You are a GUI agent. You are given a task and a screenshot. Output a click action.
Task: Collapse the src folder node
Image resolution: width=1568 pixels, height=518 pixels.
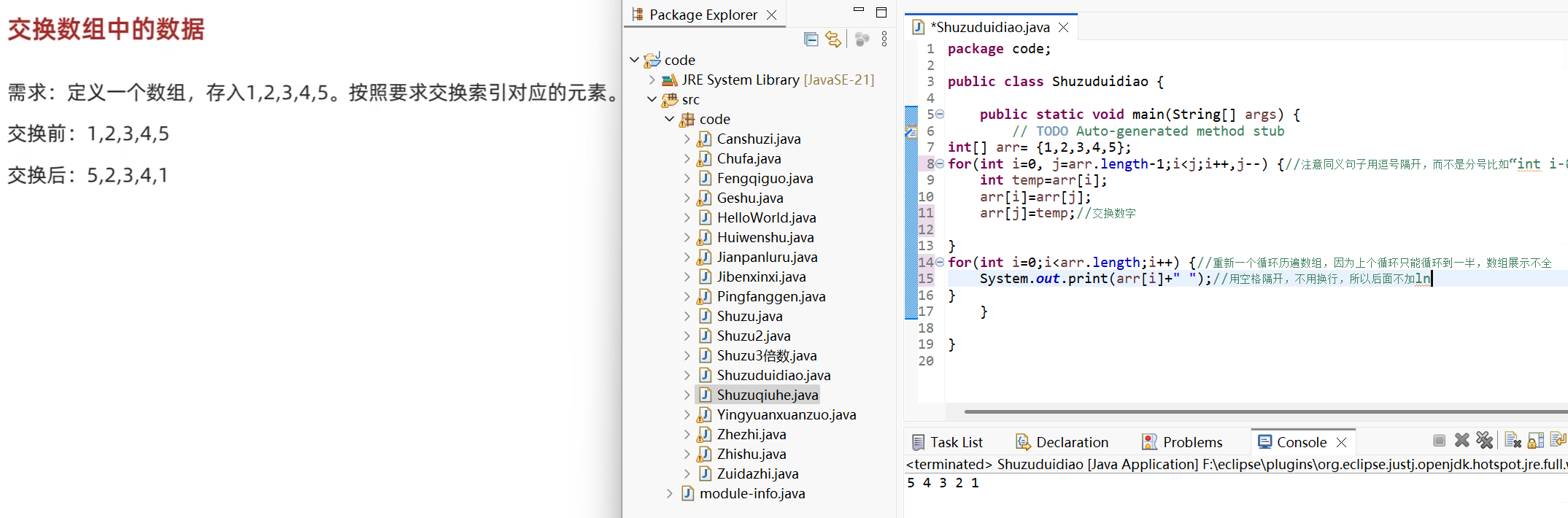(x=652, y=99)
